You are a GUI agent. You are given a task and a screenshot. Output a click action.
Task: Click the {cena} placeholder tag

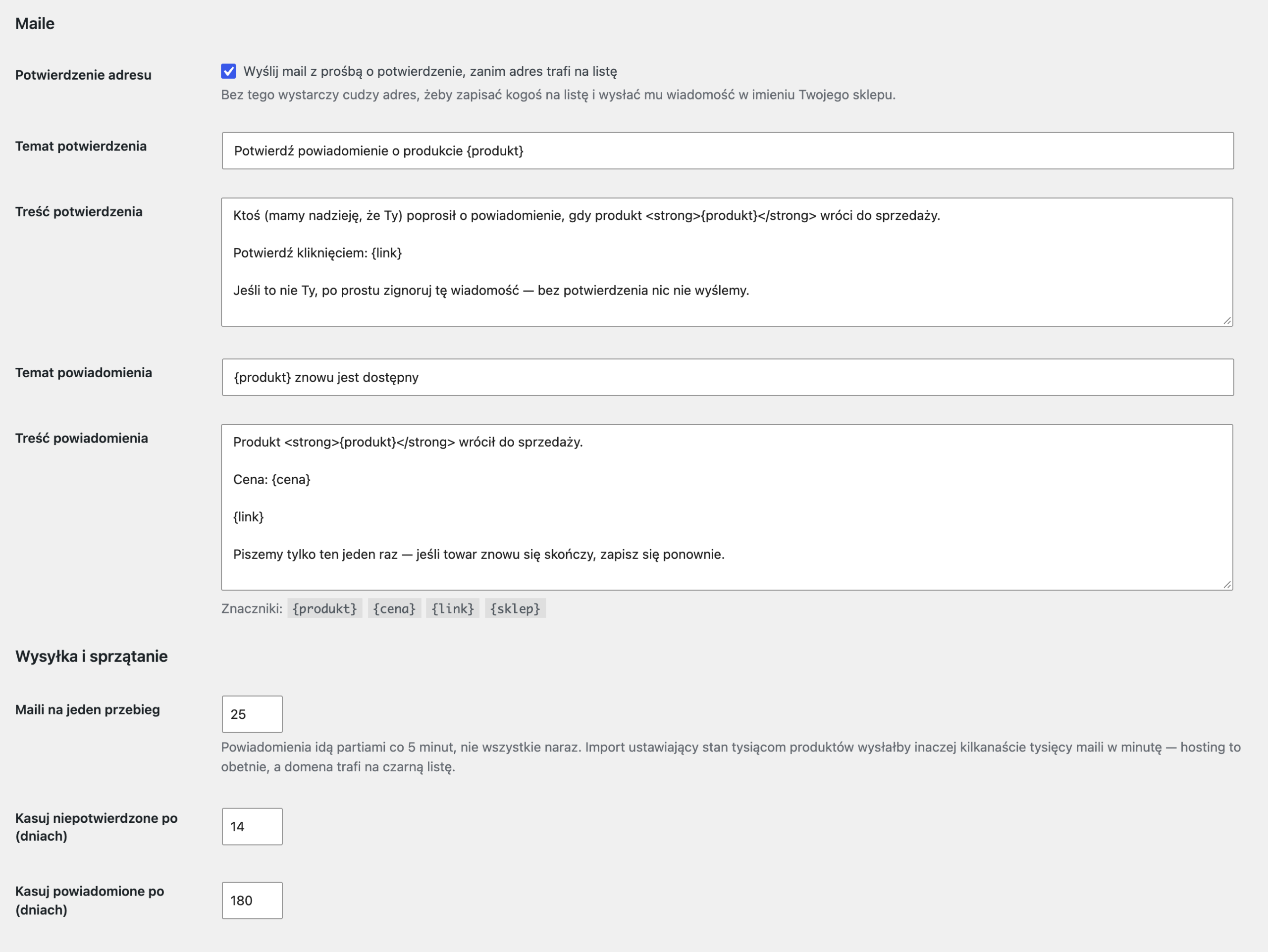click(394, 608)
